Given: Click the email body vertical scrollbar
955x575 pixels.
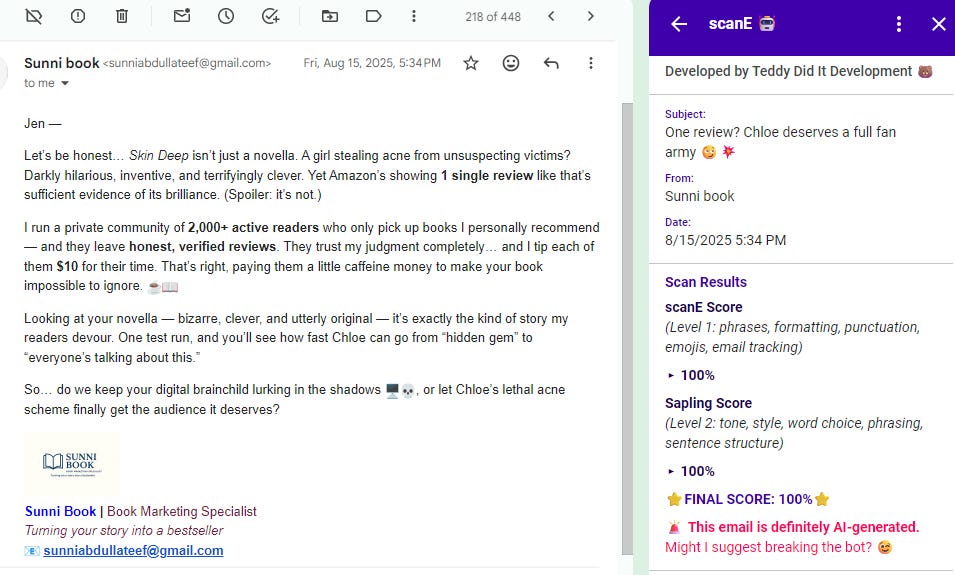Looking at the screenshot, I should pyautogui.click(x=627, y=329).
